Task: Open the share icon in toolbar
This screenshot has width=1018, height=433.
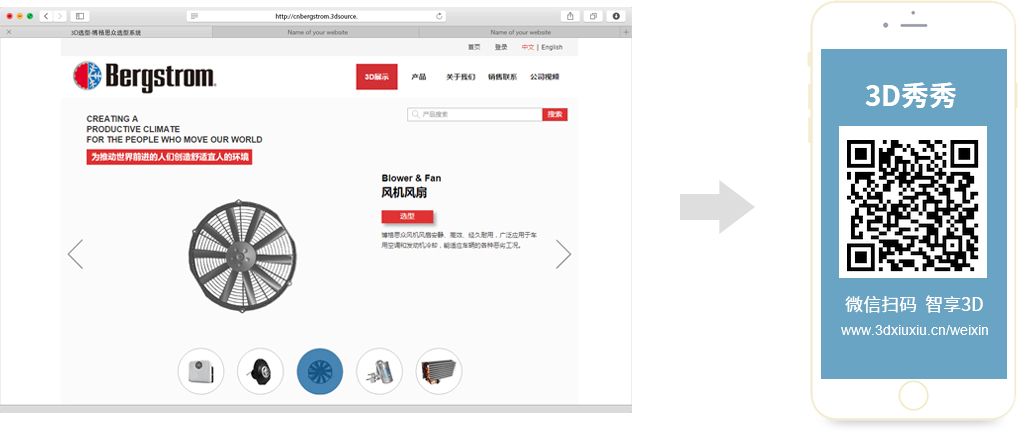Action: pyautogui.click(x=570, y=16)
